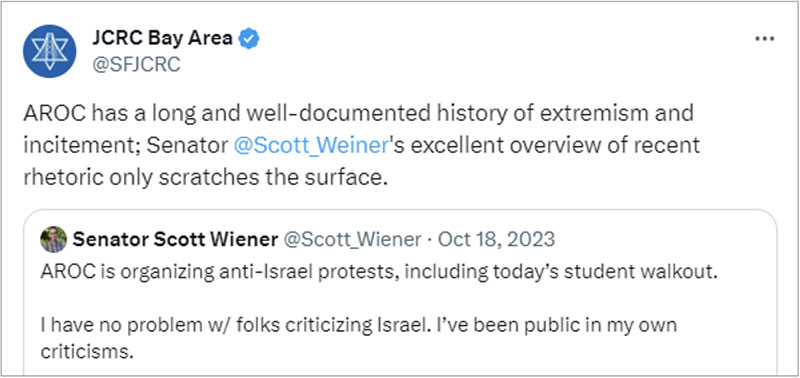Viewport: 800px width, 378px height.
Task: Click 'rhetoric only scratches the surface' line
Action: 202,177
